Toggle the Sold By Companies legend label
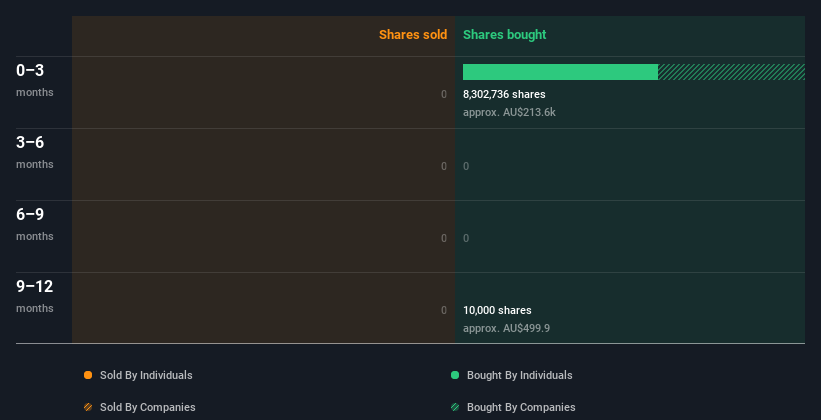 point(148,407)
